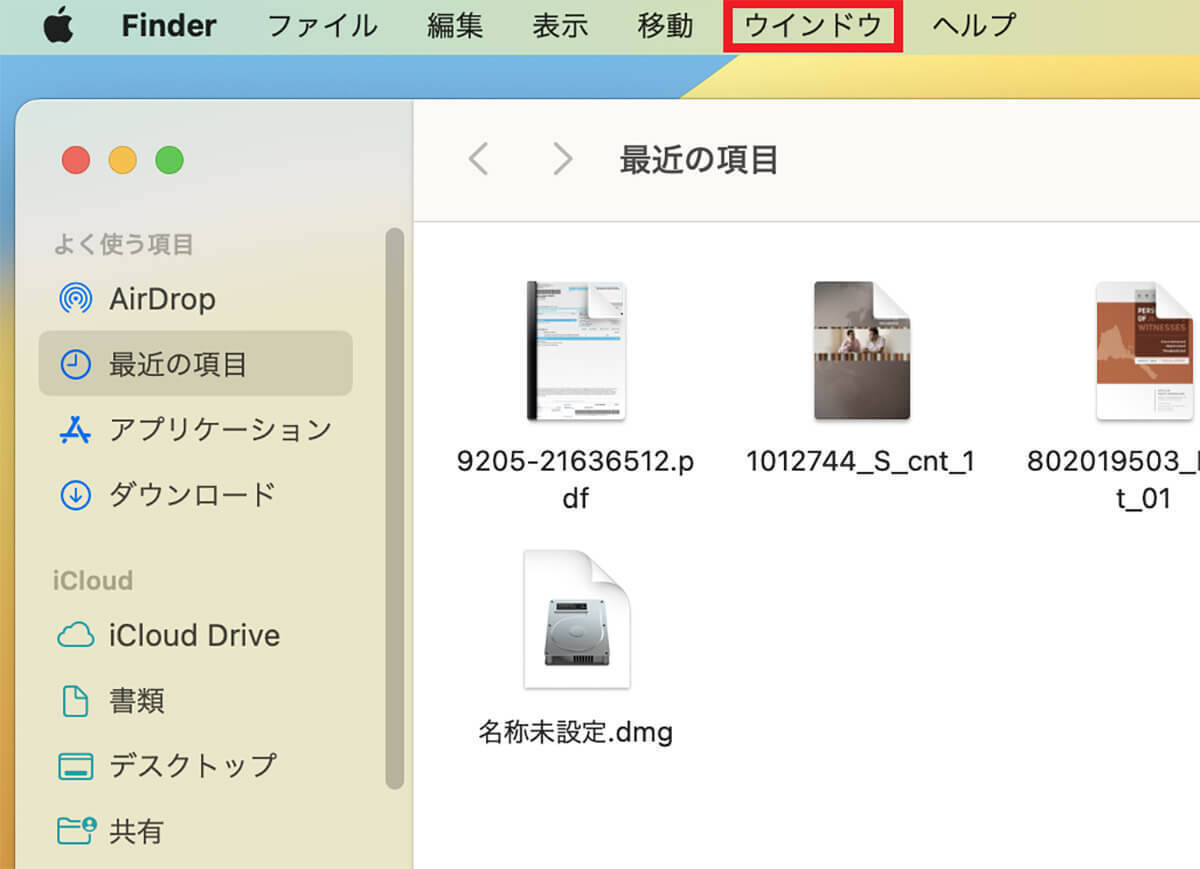Open the 編集 menu
This screenshot has width=1200, height=869.
tap(455, 25)
